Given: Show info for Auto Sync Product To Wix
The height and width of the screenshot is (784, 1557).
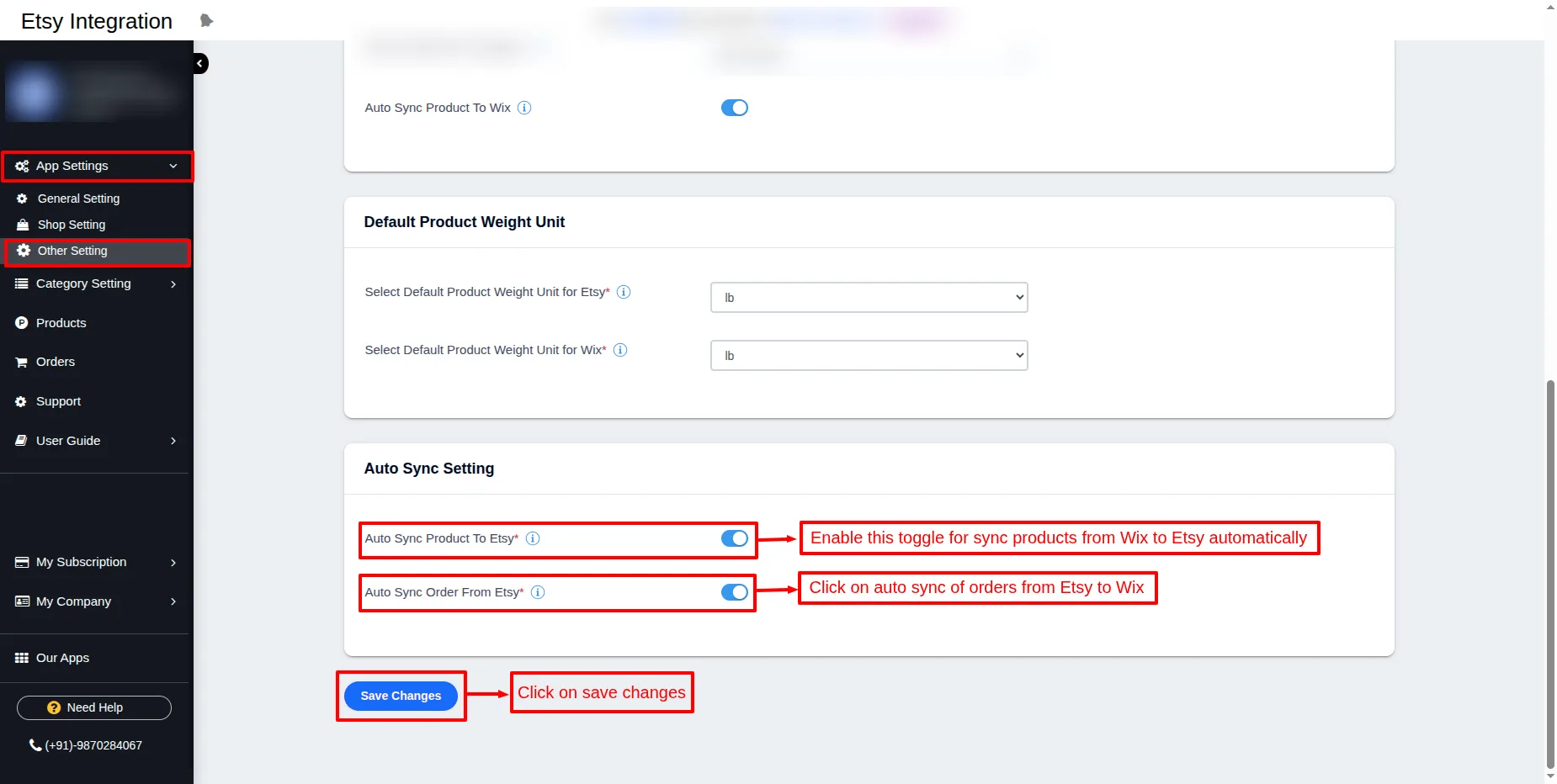Looking at the screenshot, I should pos(524,108).
